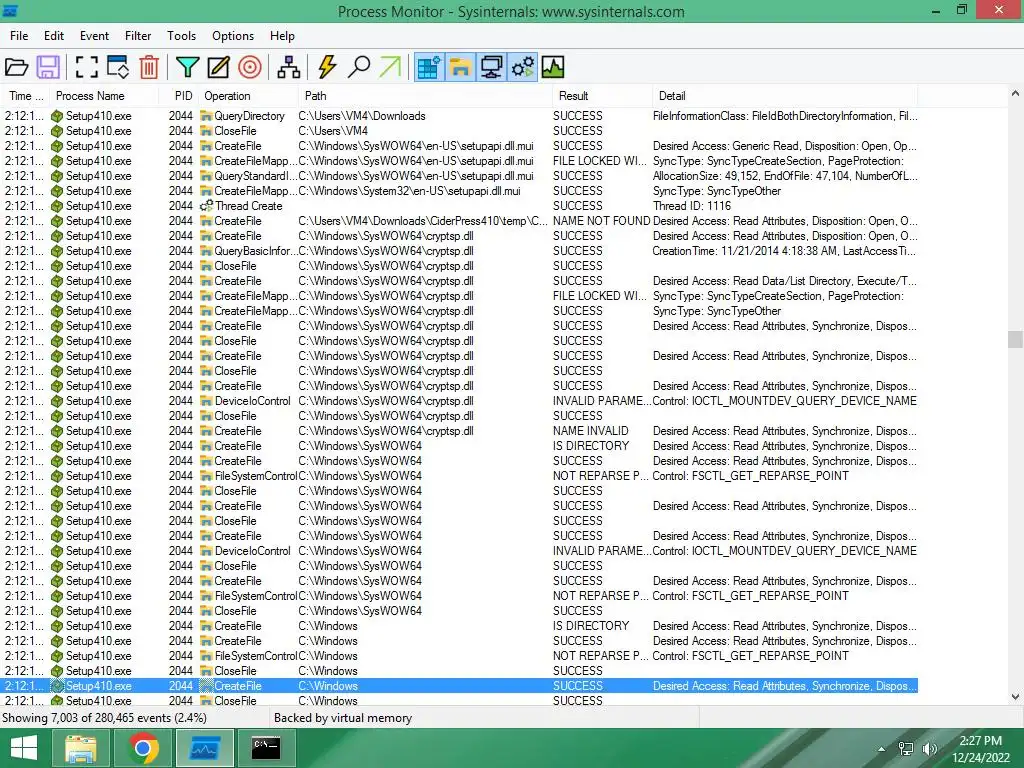Click the 2:27 PM clock in the taskbar

(980, 741)
